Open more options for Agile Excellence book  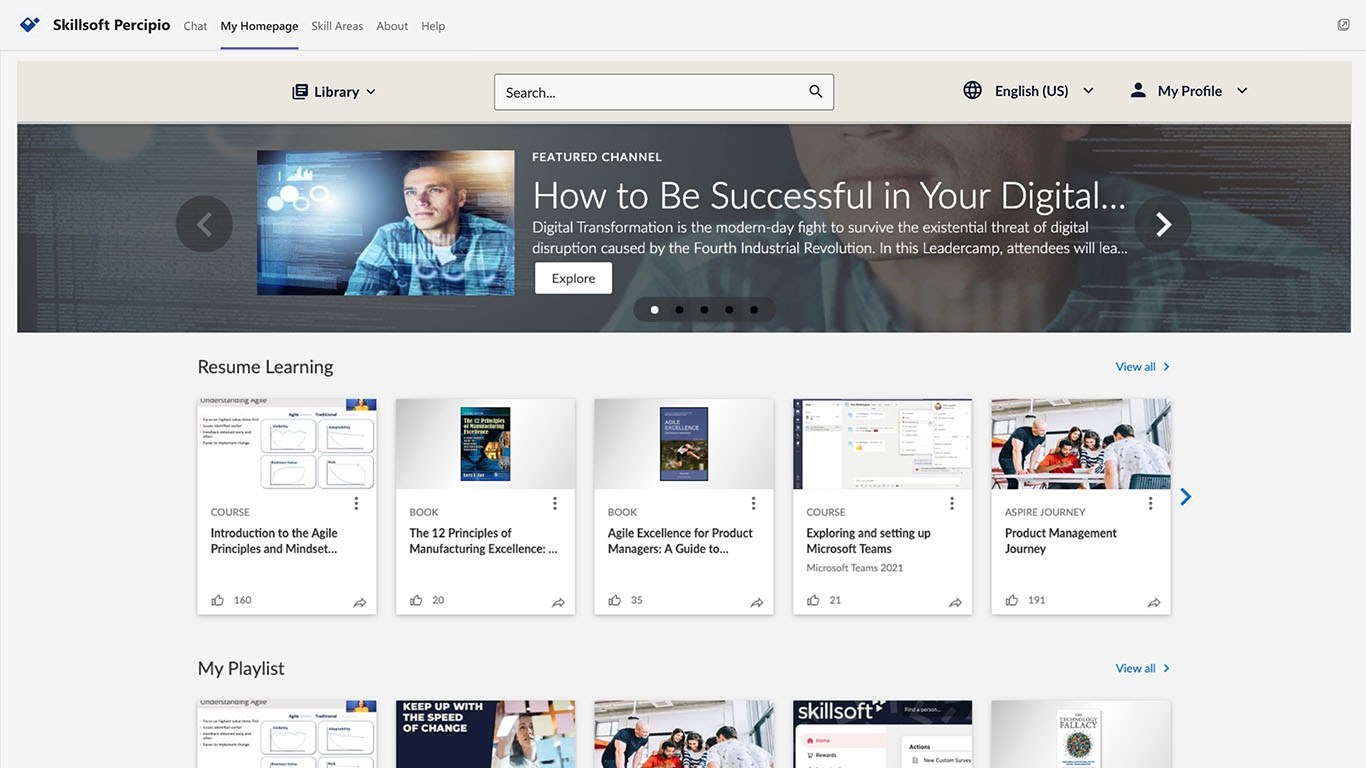point(753,503)
